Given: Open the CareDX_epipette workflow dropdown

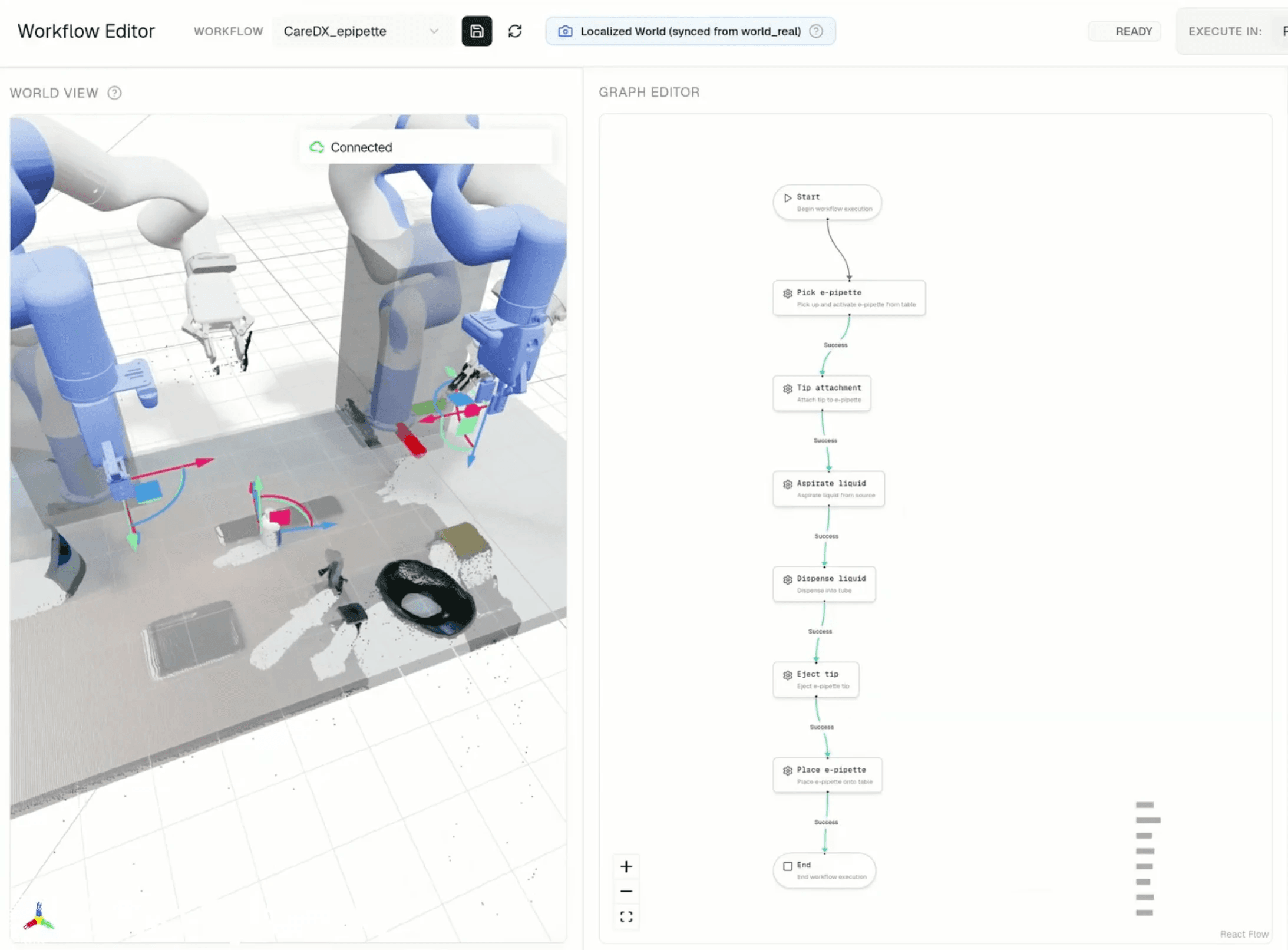Looking at the screenshot, I should (x=361, y=31).
